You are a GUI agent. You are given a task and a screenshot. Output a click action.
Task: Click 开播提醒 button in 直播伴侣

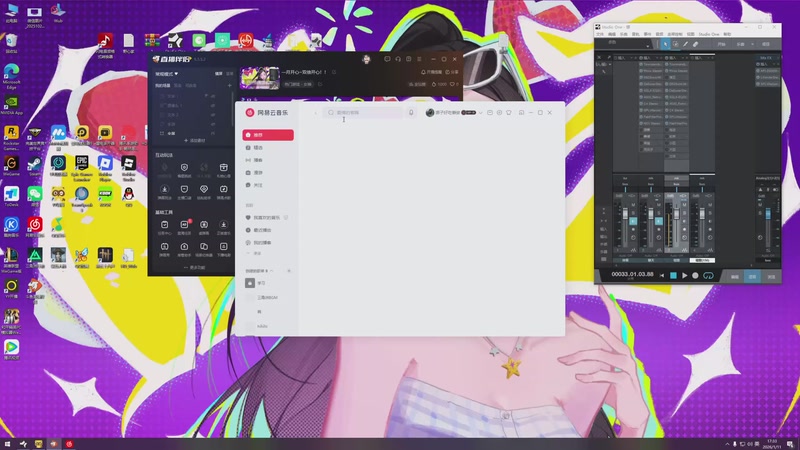point(431,72)
